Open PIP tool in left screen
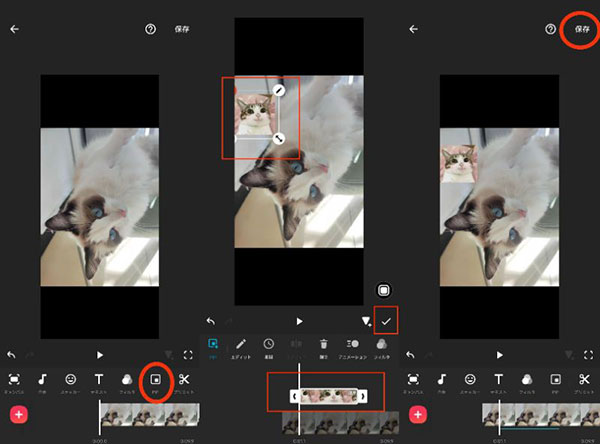Image resolution: width=600 pixels, height=444 pixels. point(155,379)
